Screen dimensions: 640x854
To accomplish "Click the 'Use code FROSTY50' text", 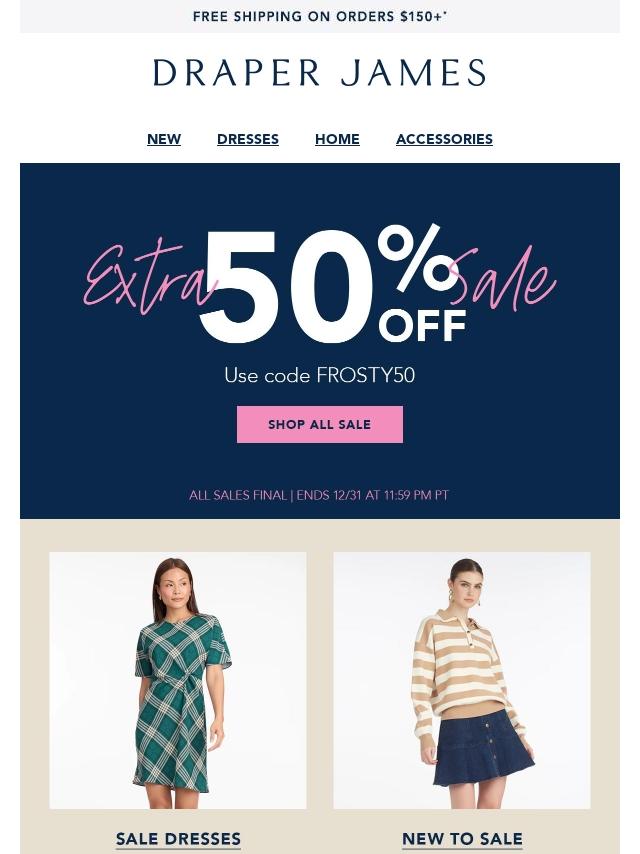I will [x=320, y=375].
